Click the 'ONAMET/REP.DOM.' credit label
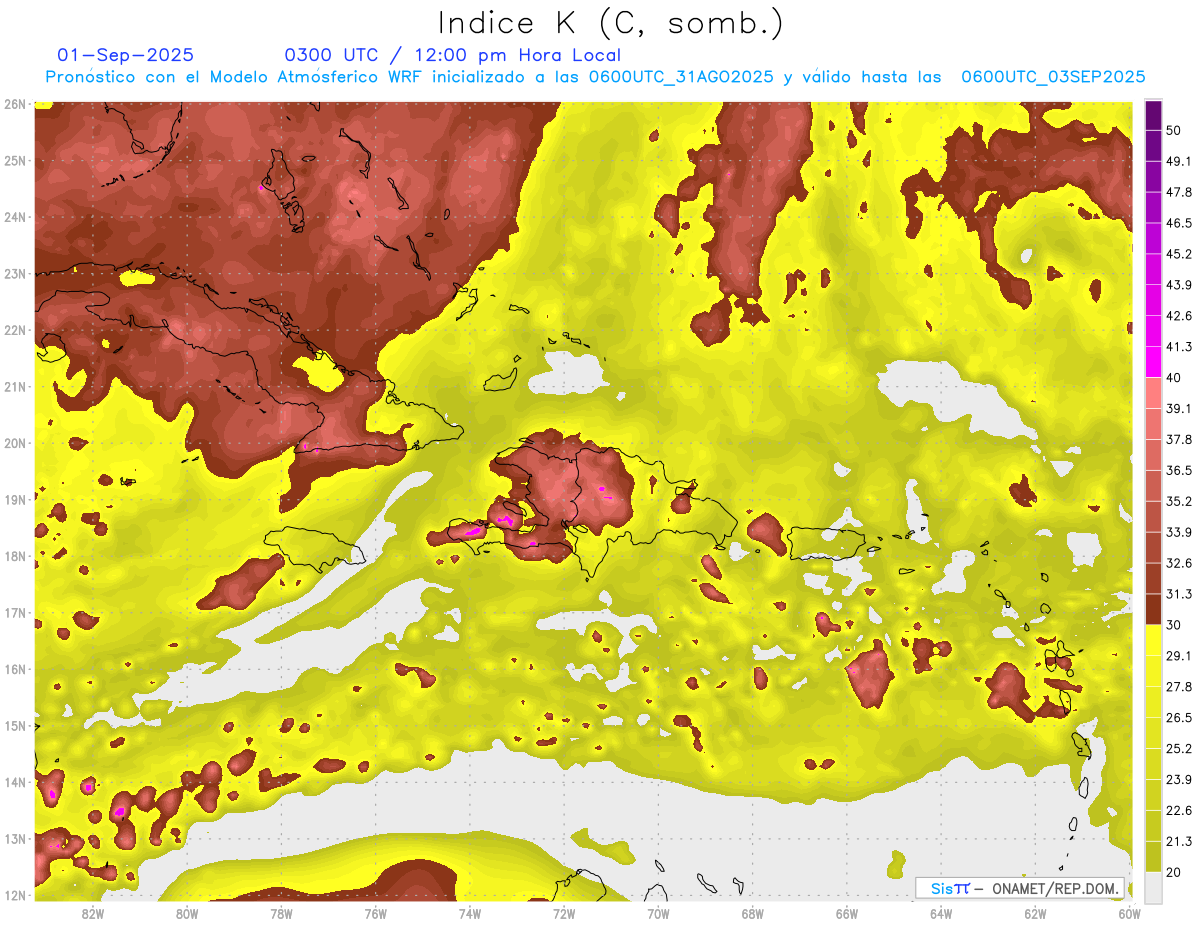The image size is (1200, 927). tap(1054, 888)
